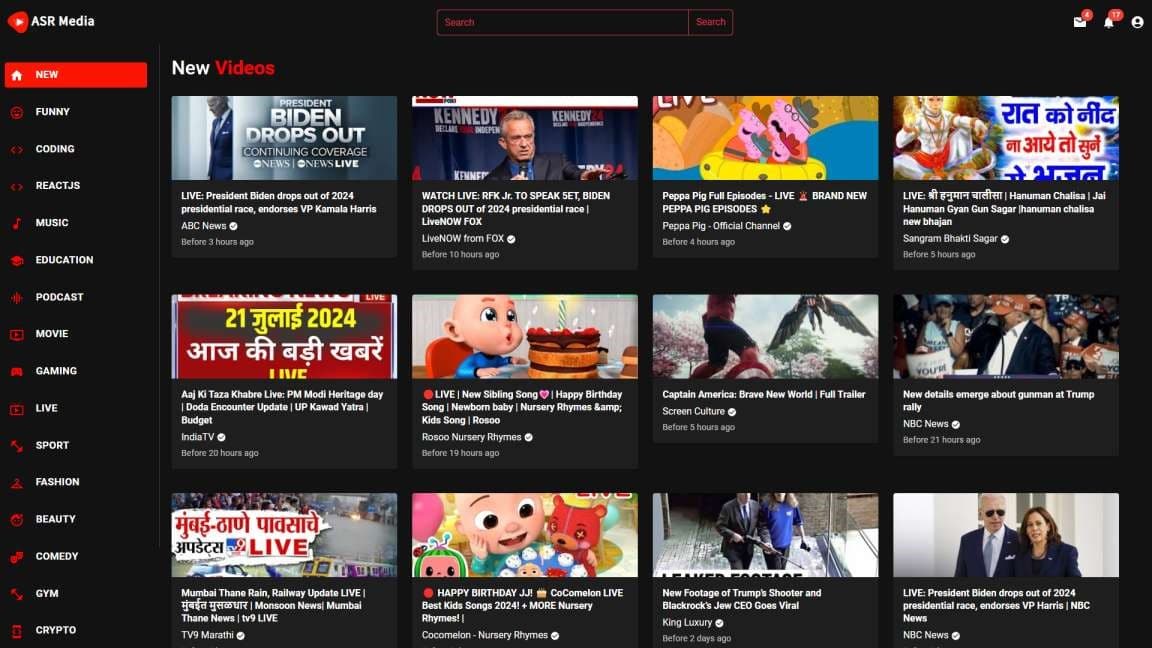
Task: Open the notifications bell icon
Action: (x=1109, y=22)
